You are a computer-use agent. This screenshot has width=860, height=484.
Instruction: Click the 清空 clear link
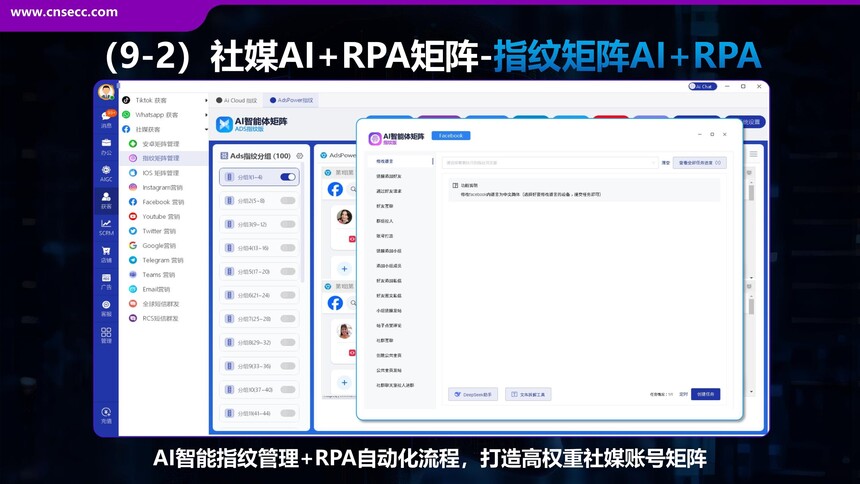665,163
